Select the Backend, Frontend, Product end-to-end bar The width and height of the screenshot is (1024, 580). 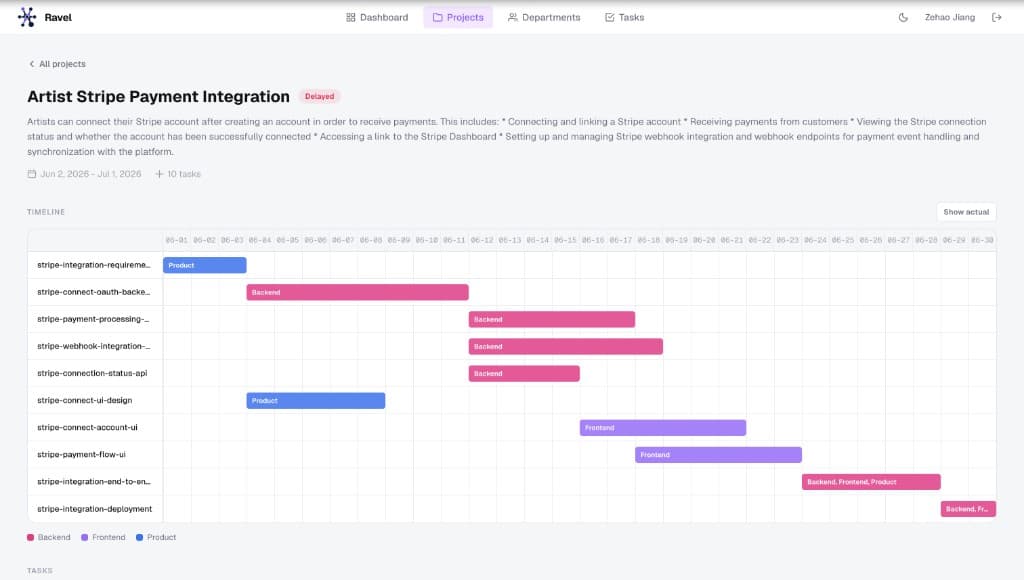pos(871,482)
